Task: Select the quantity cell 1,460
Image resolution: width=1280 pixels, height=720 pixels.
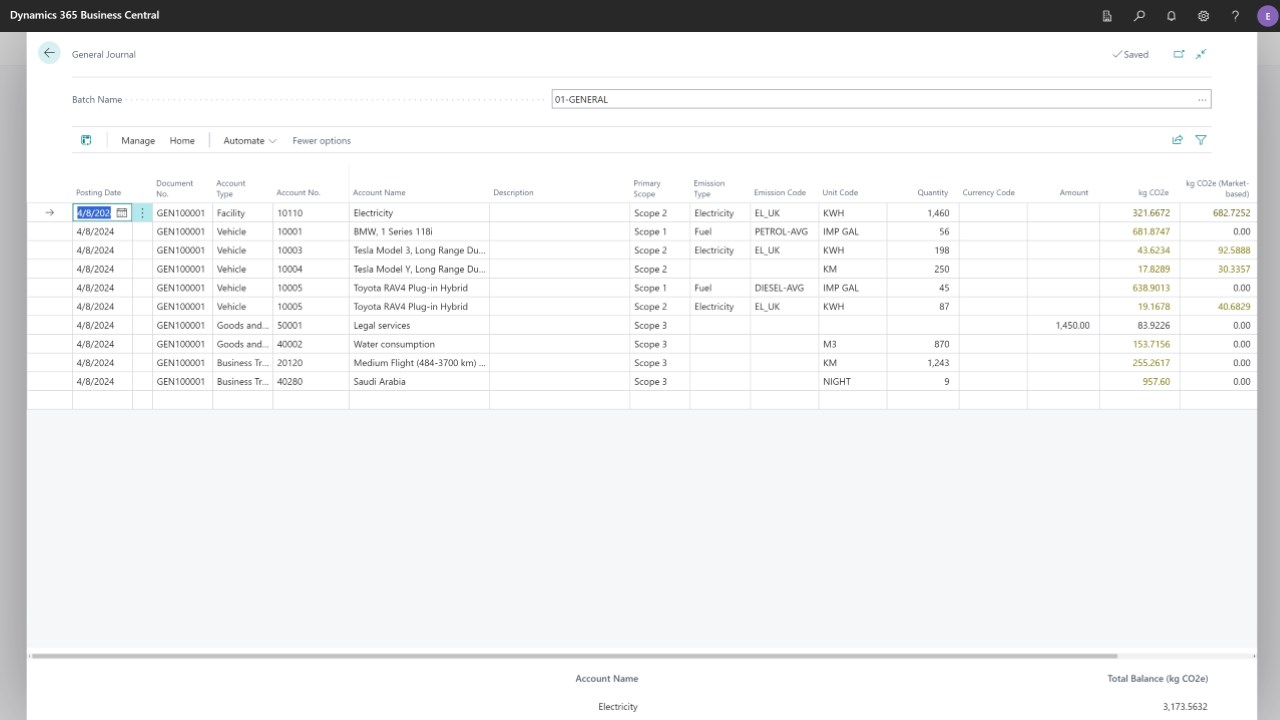Action: tap(923, 213)
